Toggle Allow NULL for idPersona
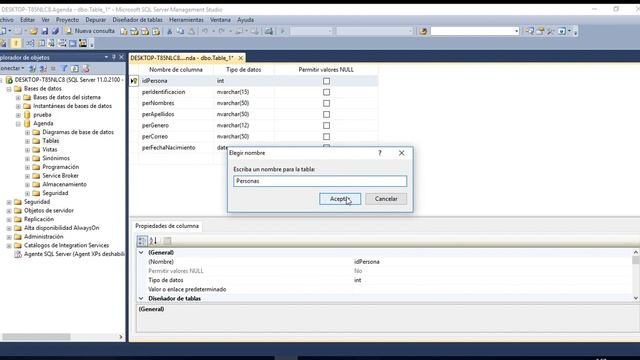The image size is (640, 360). click(x=327, y=81)
